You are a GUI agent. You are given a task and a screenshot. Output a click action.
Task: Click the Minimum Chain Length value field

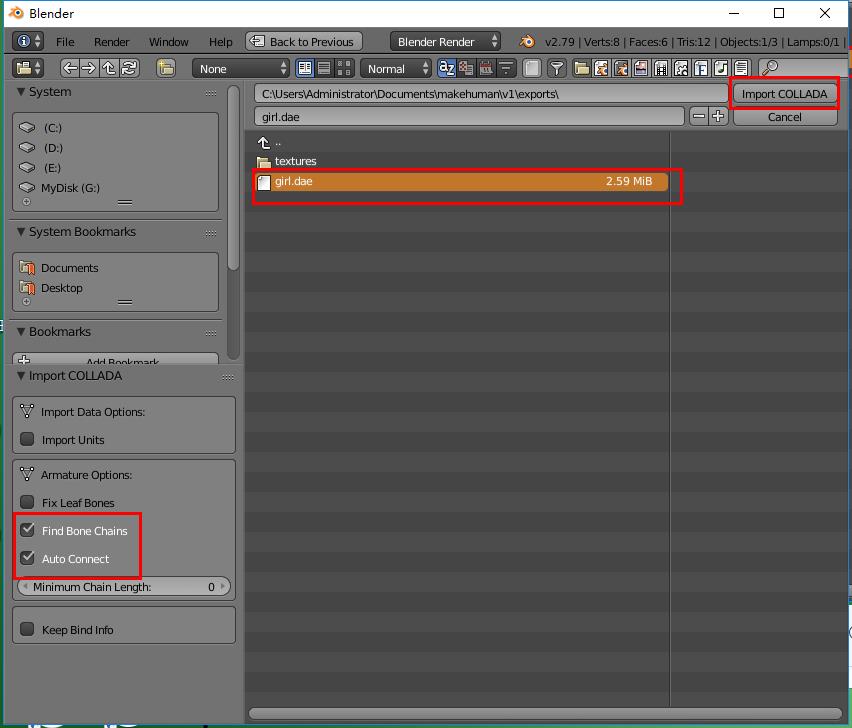pos(124,586)
